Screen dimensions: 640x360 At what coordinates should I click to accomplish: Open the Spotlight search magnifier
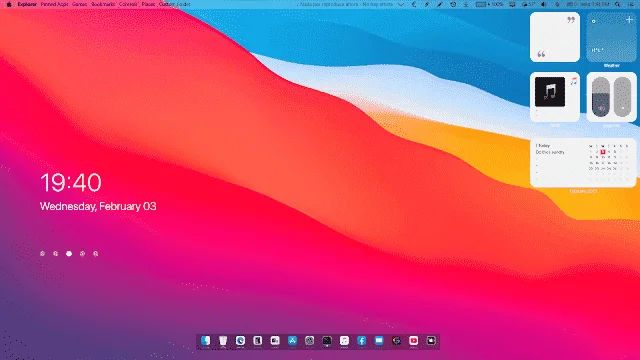click(618, 4)
